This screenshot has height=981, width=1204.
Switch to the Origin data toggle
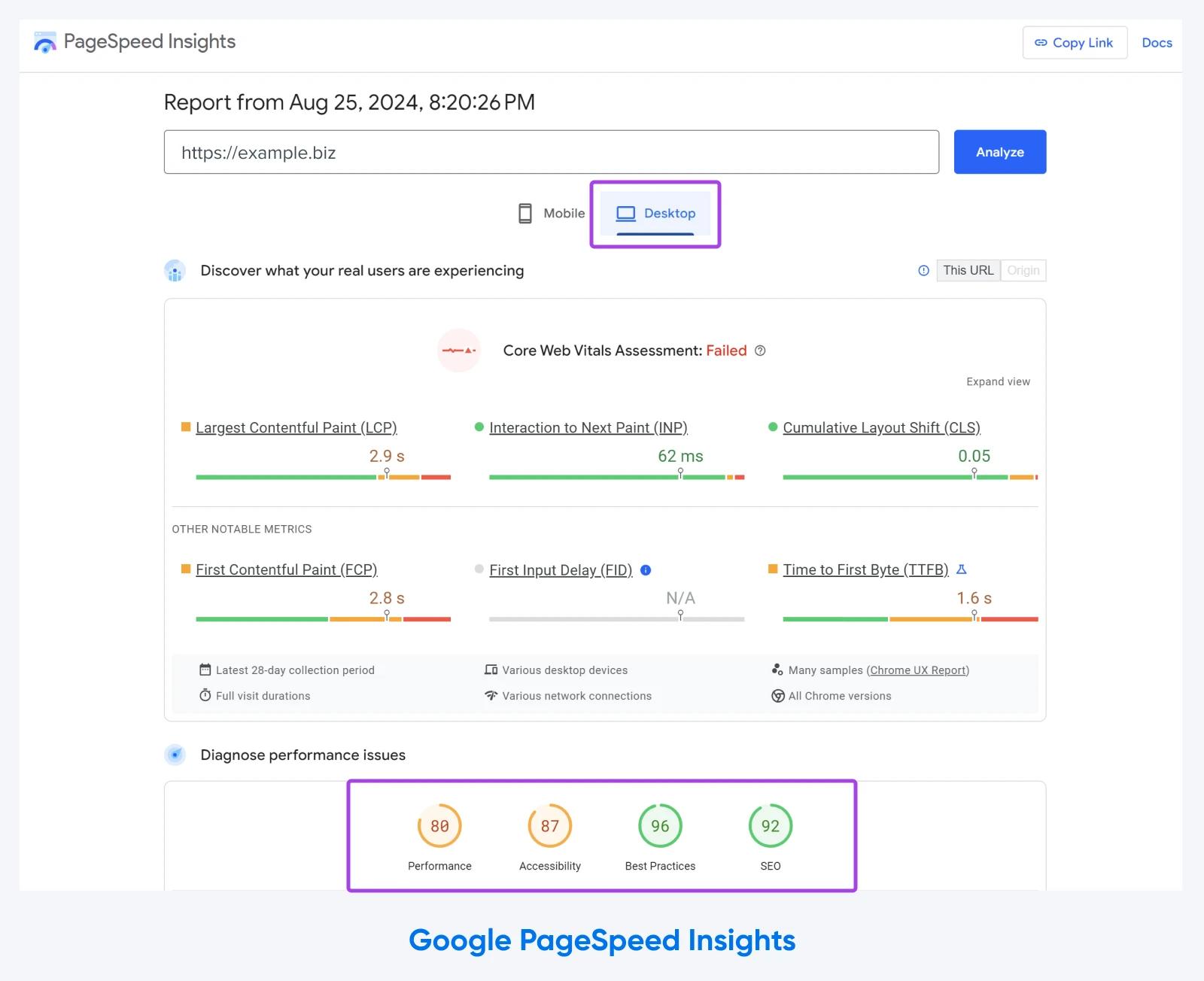(1023, 271)
